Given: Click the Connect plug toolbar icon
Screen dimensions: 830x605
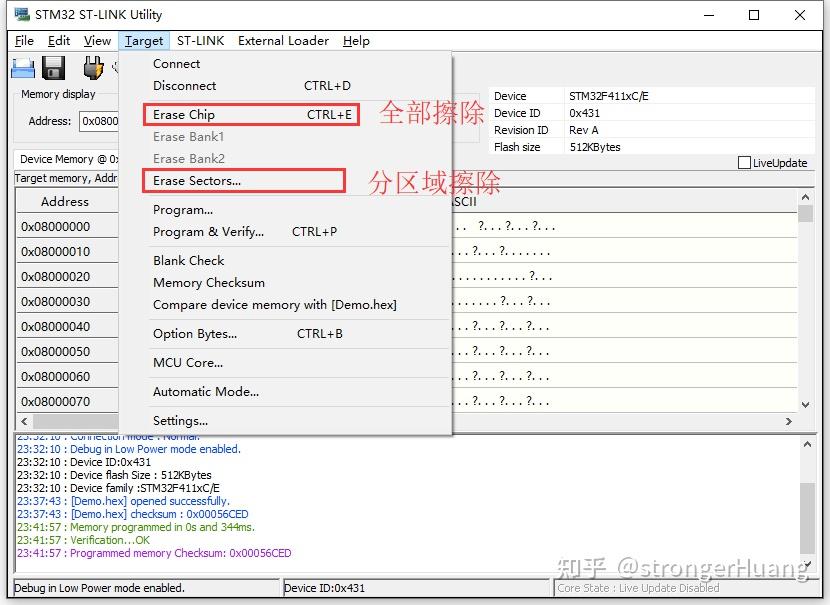Looking at the screenshot, I should pos(93,67).
